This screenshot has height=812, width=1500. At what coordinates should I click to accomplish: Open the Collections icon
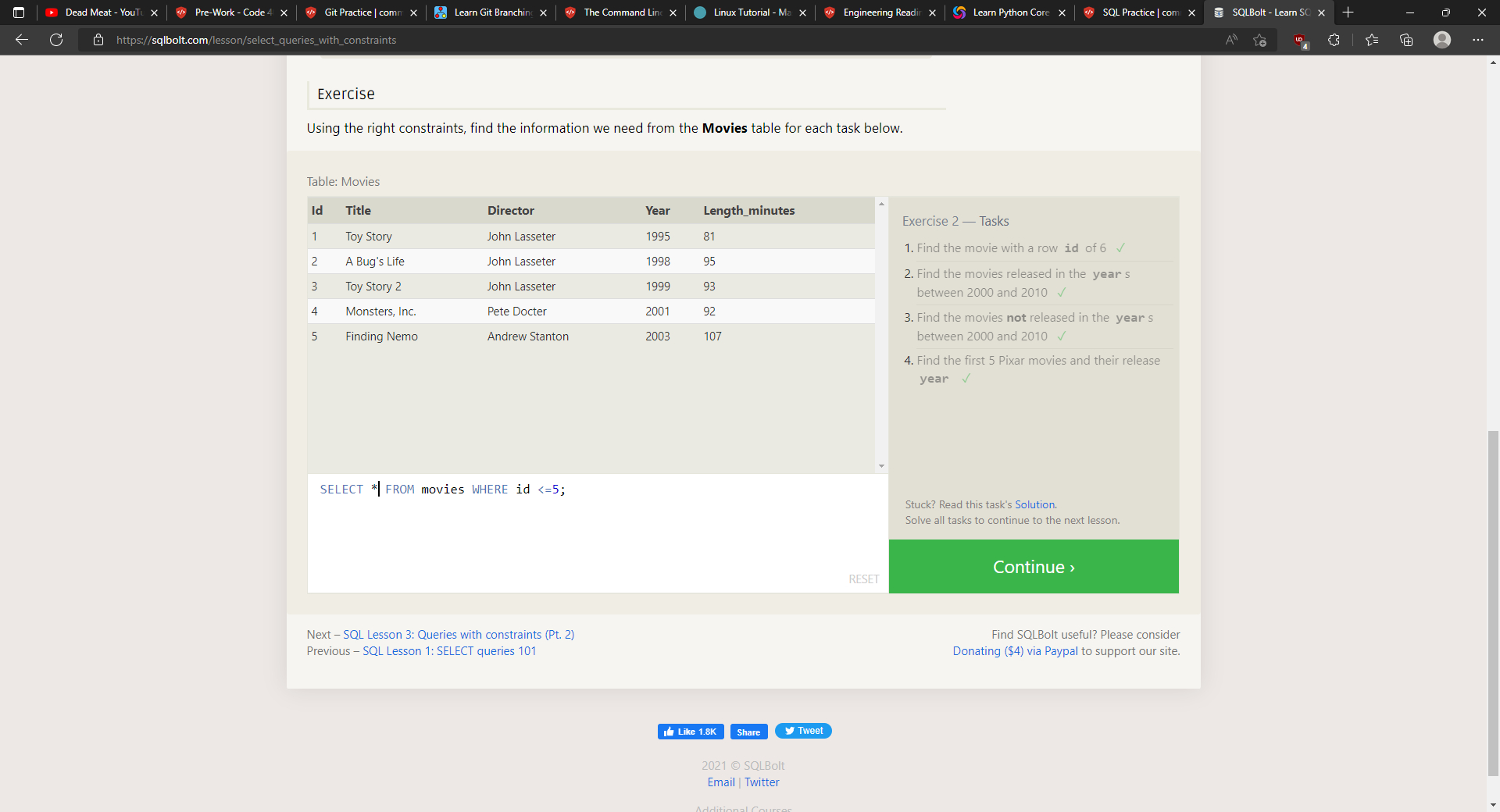[x=1406, y=40]
